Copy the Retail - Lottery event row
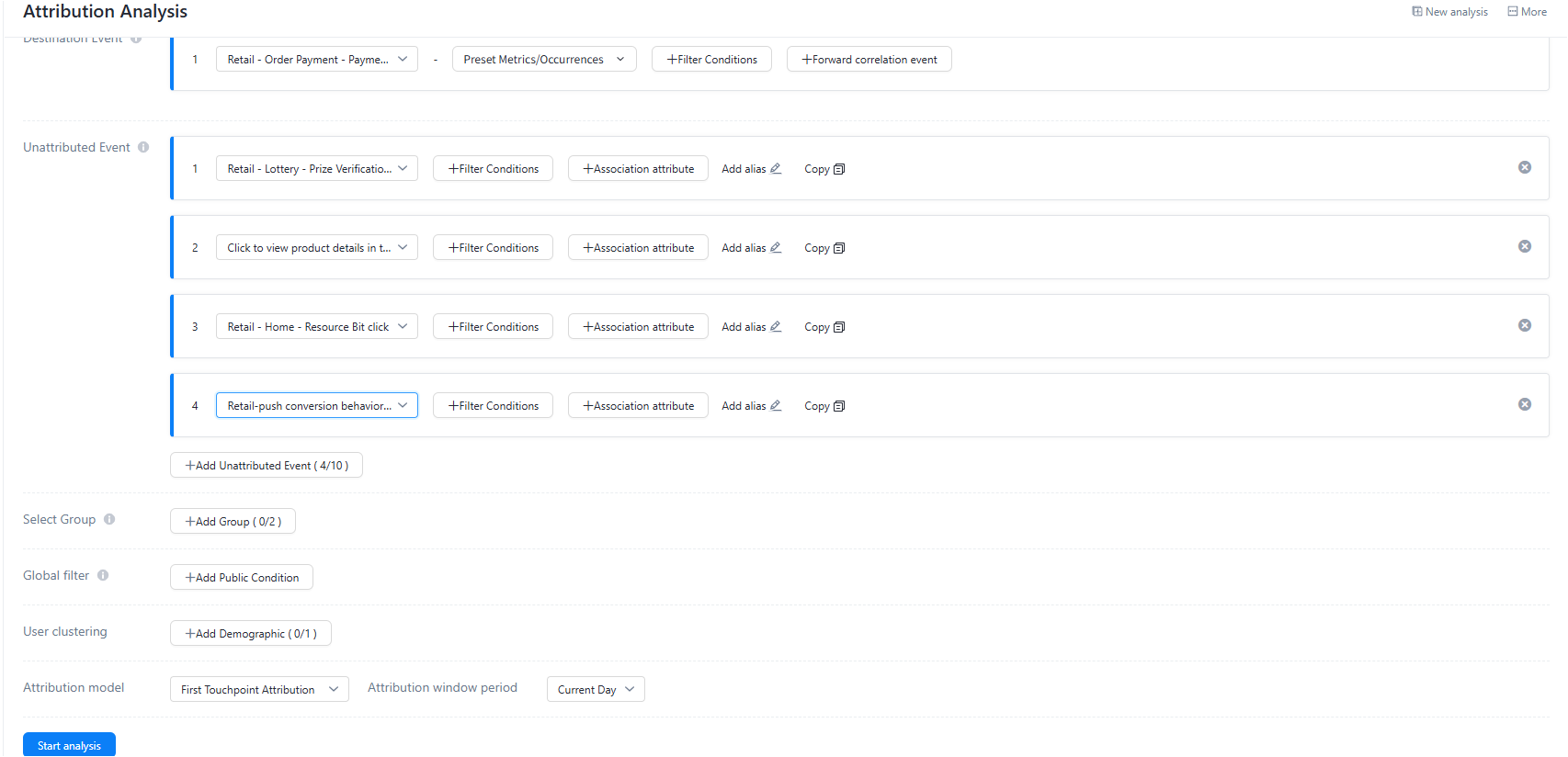1568x757 pixels. (x=824, y=169)
